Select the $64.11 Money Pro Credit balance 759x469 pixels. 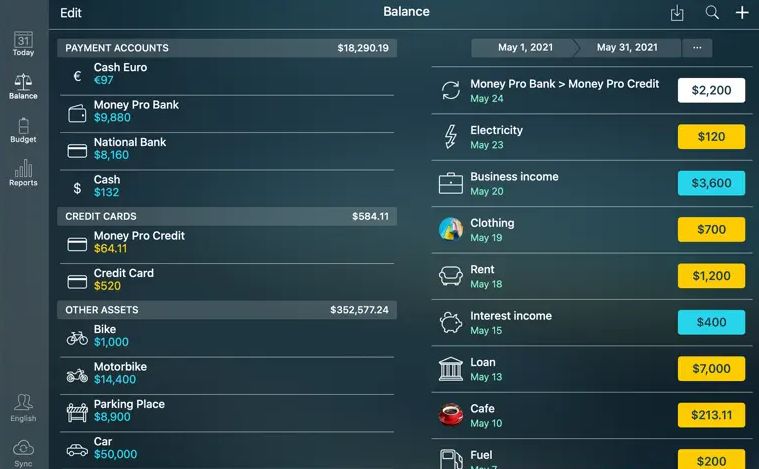[110, 248]
